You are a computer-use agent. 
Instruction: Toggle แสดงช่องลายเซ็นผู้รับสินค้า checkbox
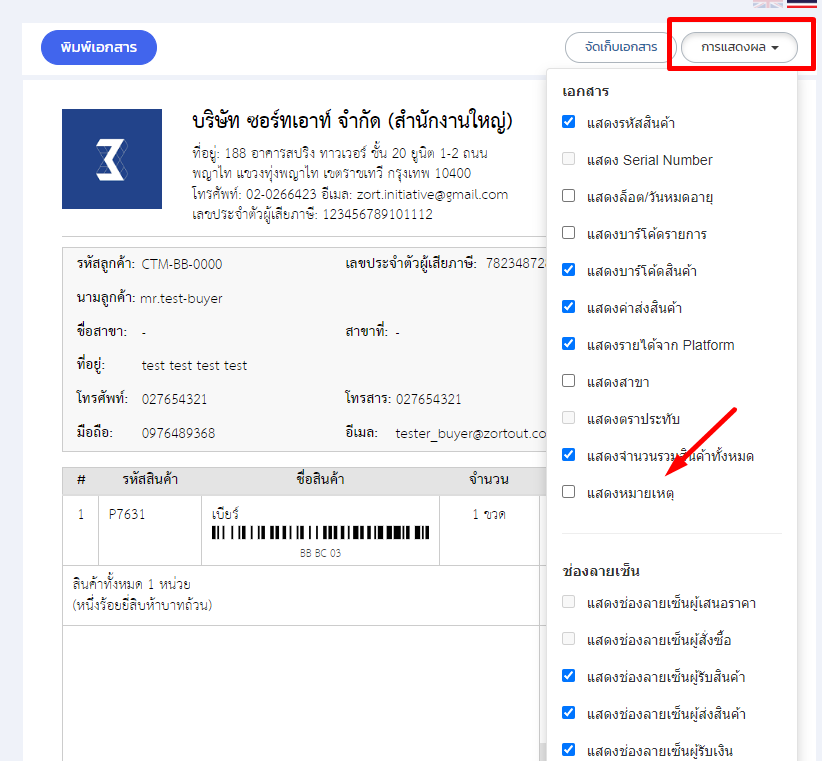click(569, 676)
